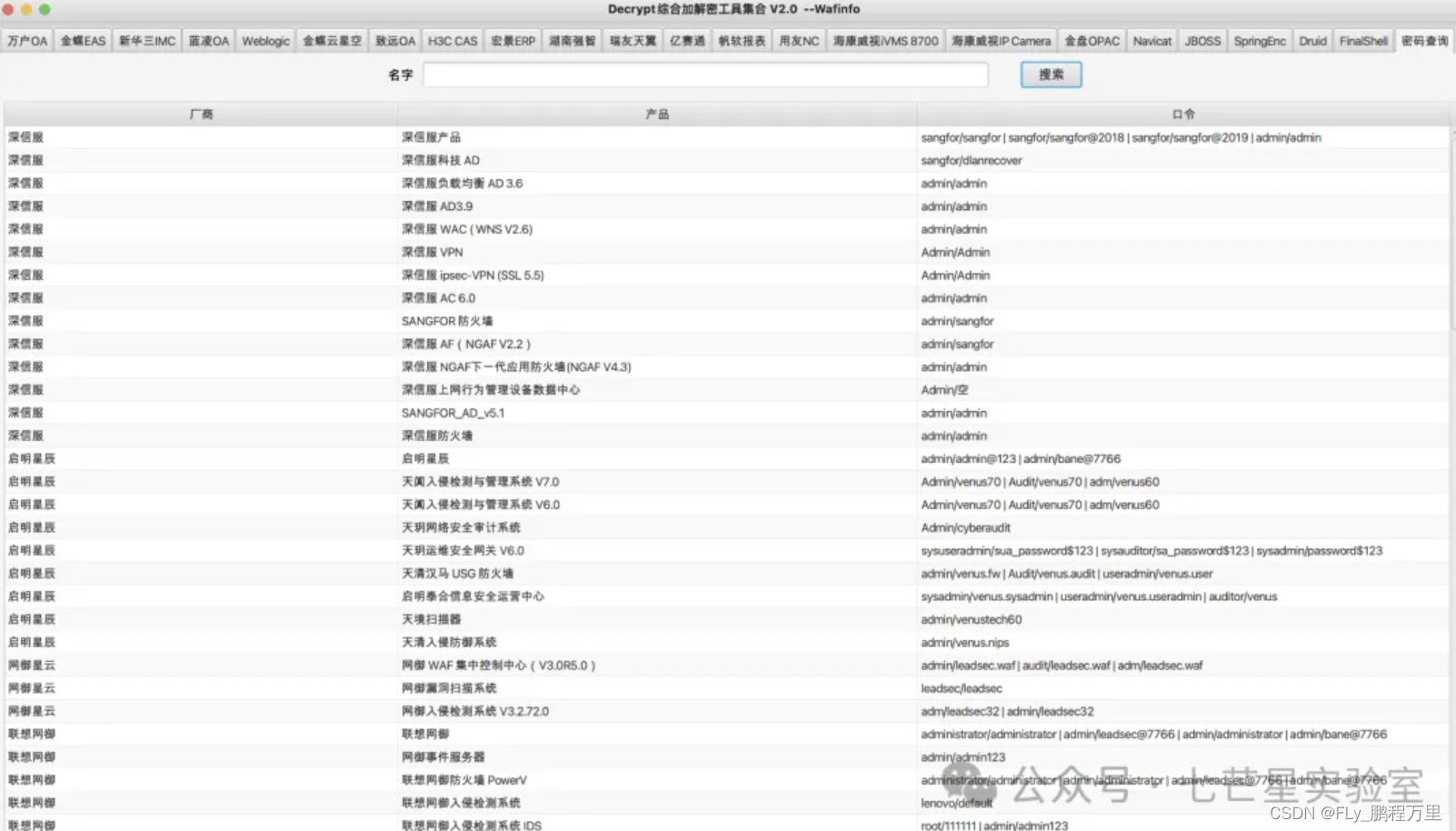Image resolution: width=1456 pixels, height=831 pixels.
Task: Switch to the 瑞友天翼 tab
Action: coord(633,41)
